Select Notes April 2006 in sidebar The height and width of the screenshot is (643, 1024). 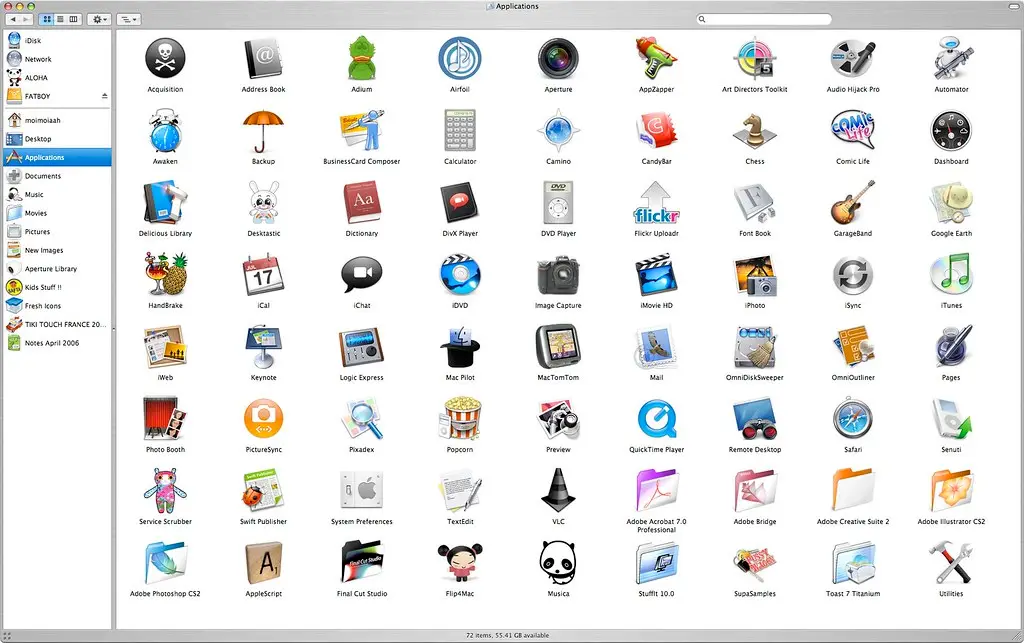tap(57, 343)
